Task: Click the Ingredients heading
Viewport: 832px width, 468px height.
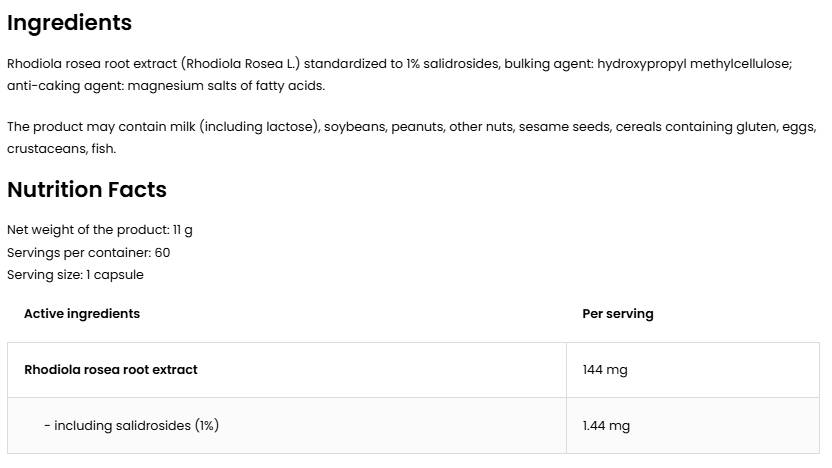Action: click(x=69, y=22)
